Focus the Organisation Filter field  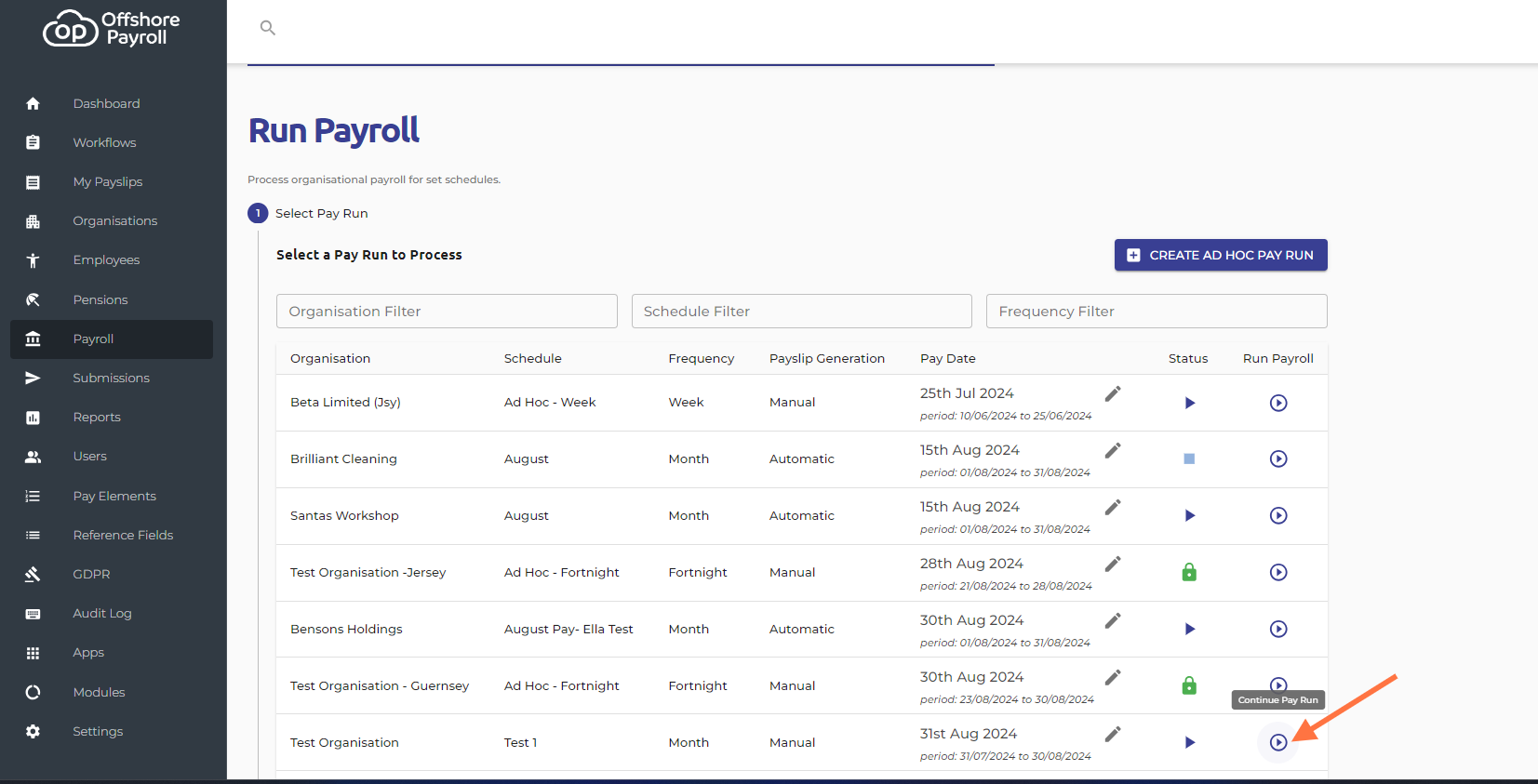447,312
